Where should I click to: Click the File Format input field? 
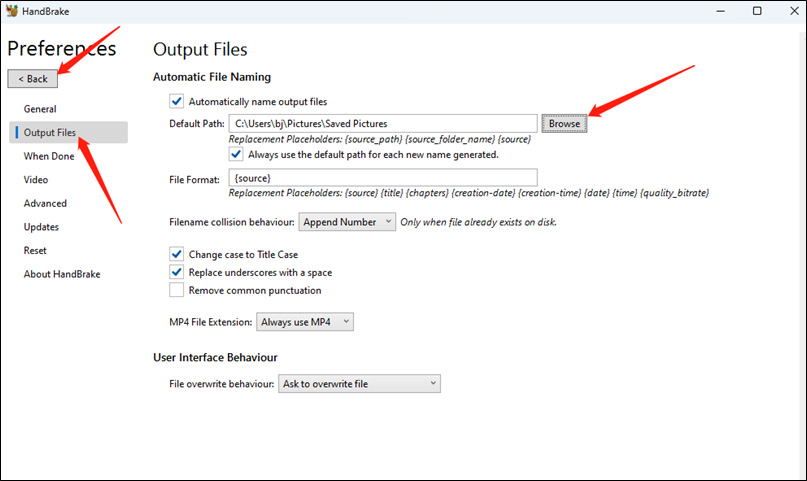coord(383,177)
